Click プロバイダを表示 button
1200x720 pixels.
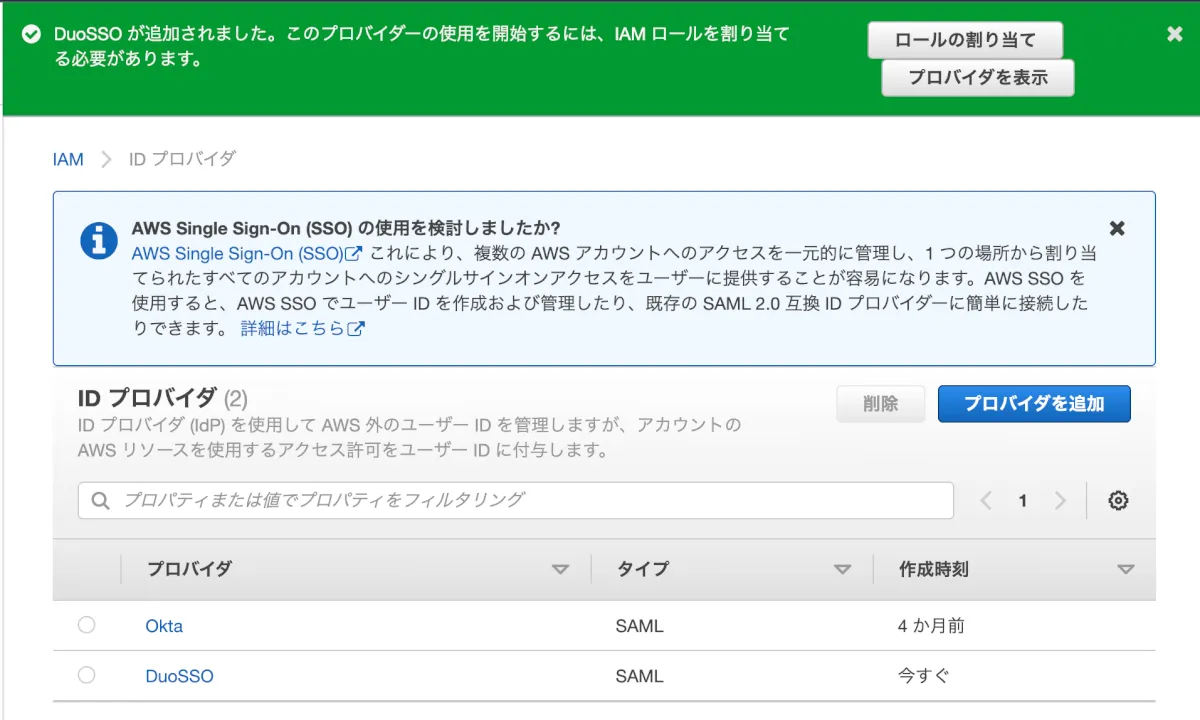point(977,78)
